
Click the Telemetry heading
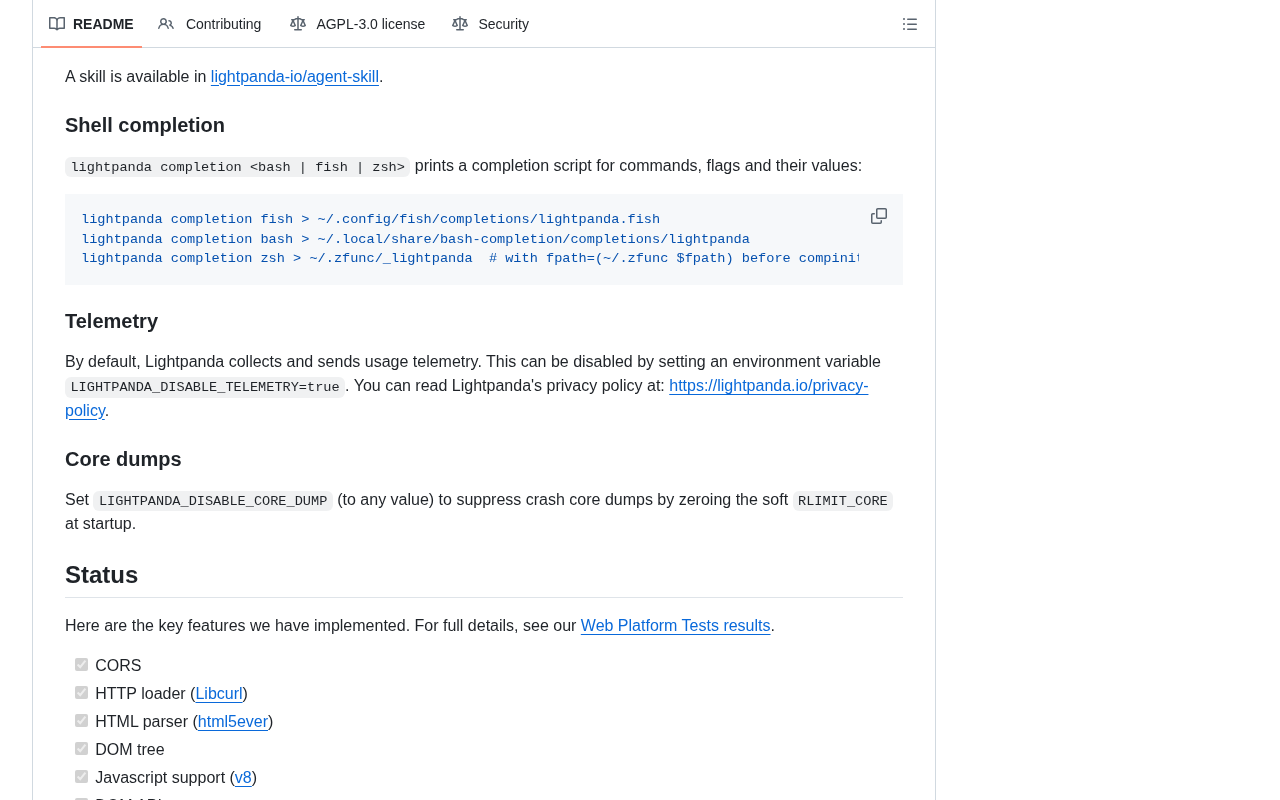pyautogui.click(x=112, y=321)
